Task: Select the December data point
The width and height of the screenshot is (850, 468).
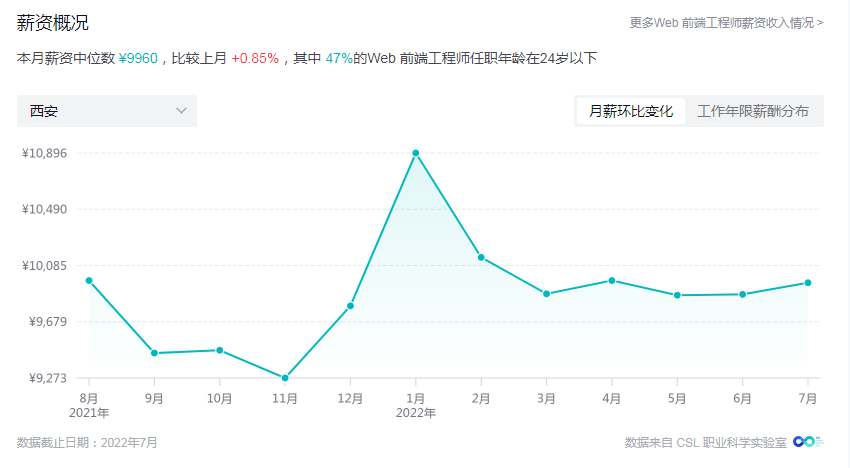Action: [351, 306]
